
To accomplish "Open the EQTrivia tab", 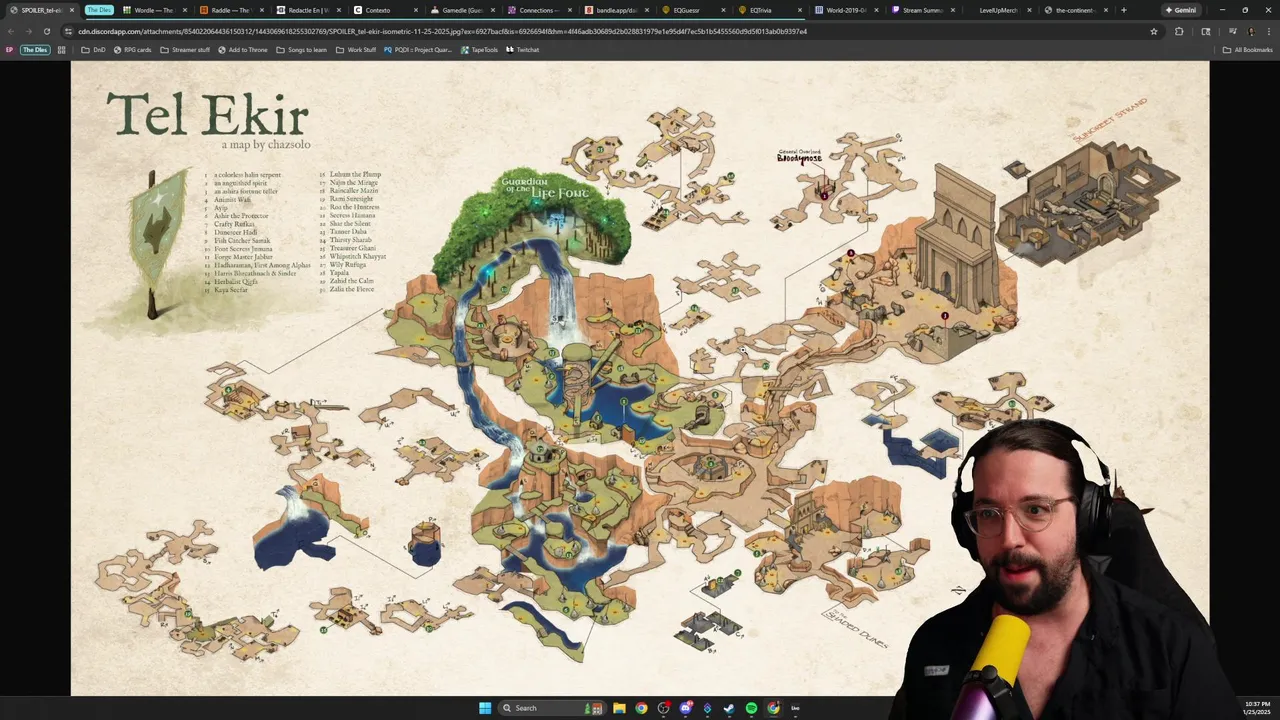I will click(x=768, y=10).
